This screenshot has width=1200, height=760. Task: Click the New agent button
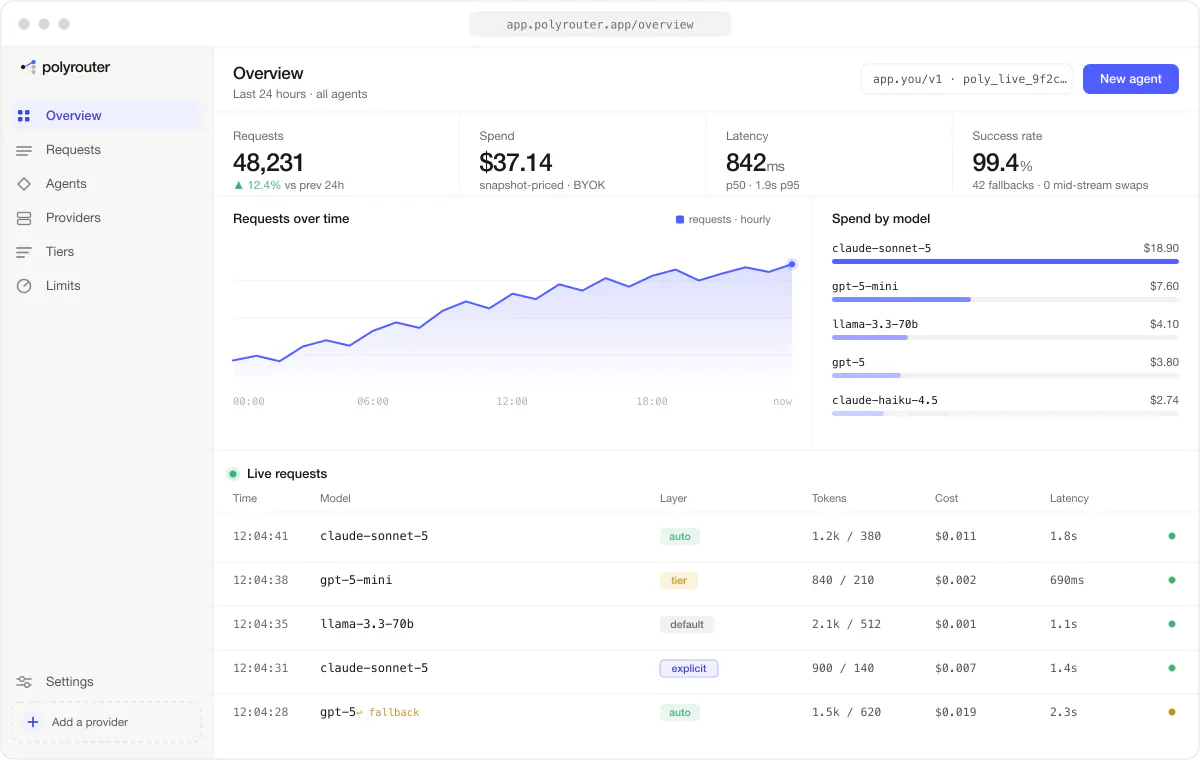[x=1131, y=79]
